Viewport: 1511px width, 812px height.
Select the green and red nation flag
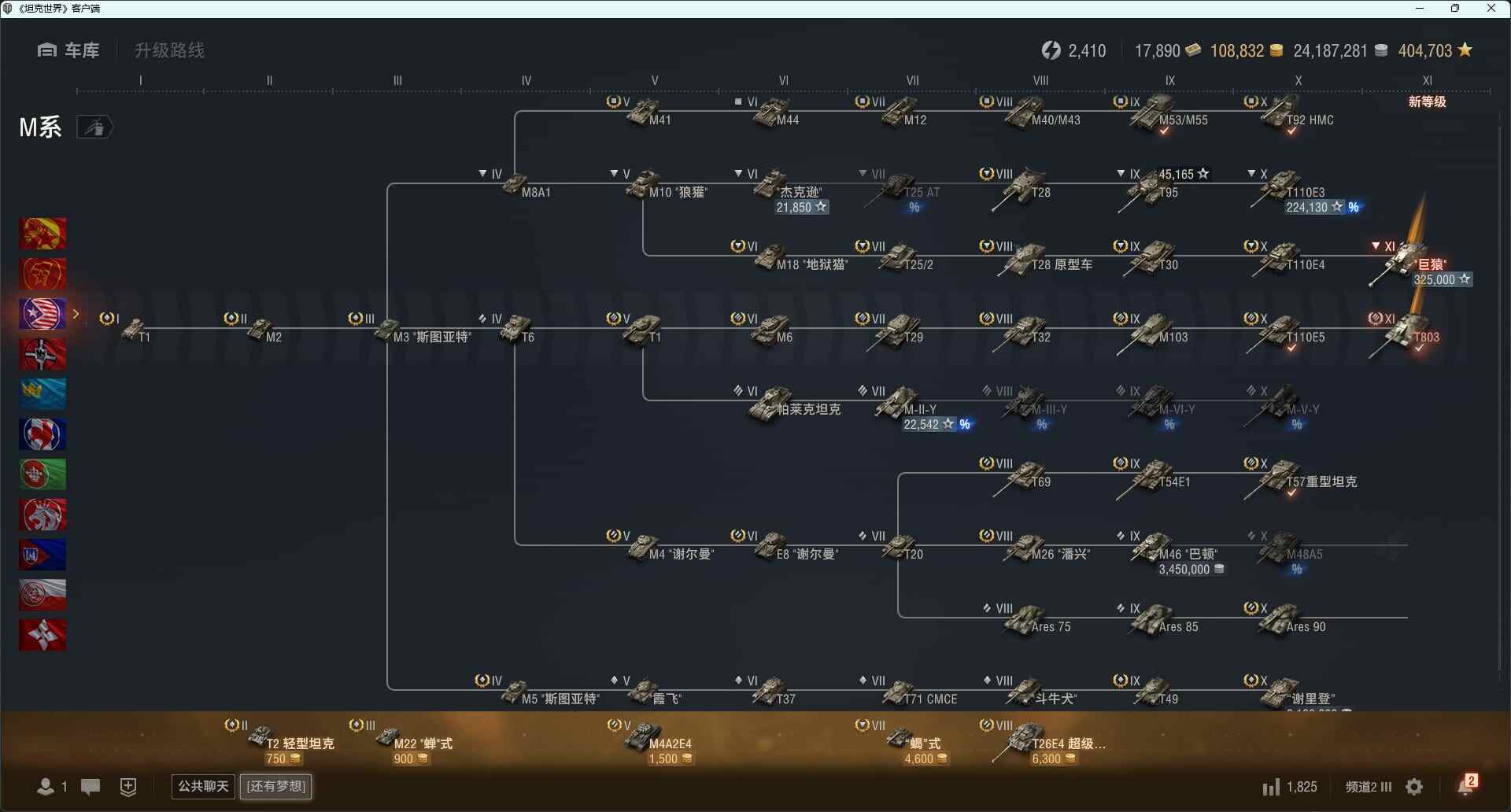click(x=42, y=474)
